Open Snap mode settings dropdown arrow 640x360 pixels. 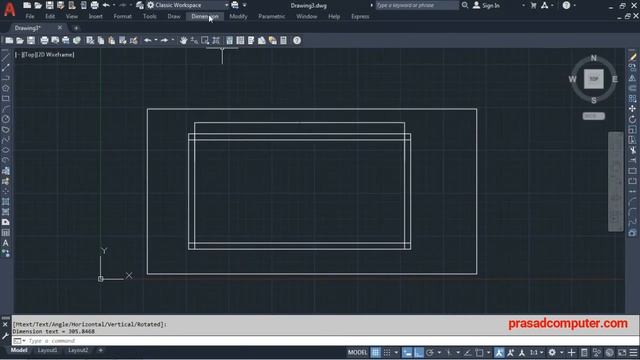point(396,352)
